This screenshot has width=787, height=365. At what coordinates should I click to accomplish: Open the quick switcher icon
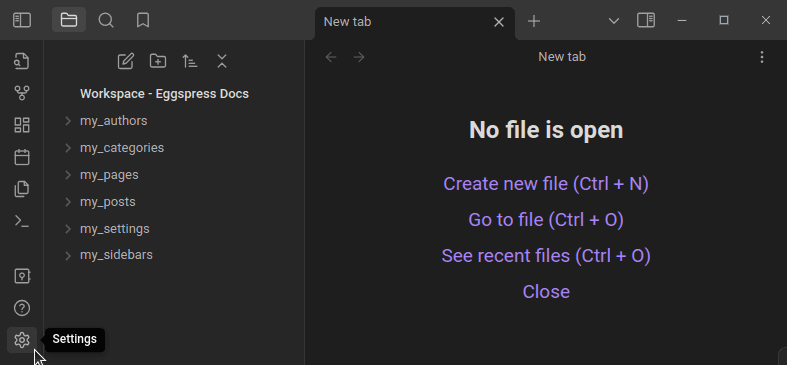tap(22, 61)
